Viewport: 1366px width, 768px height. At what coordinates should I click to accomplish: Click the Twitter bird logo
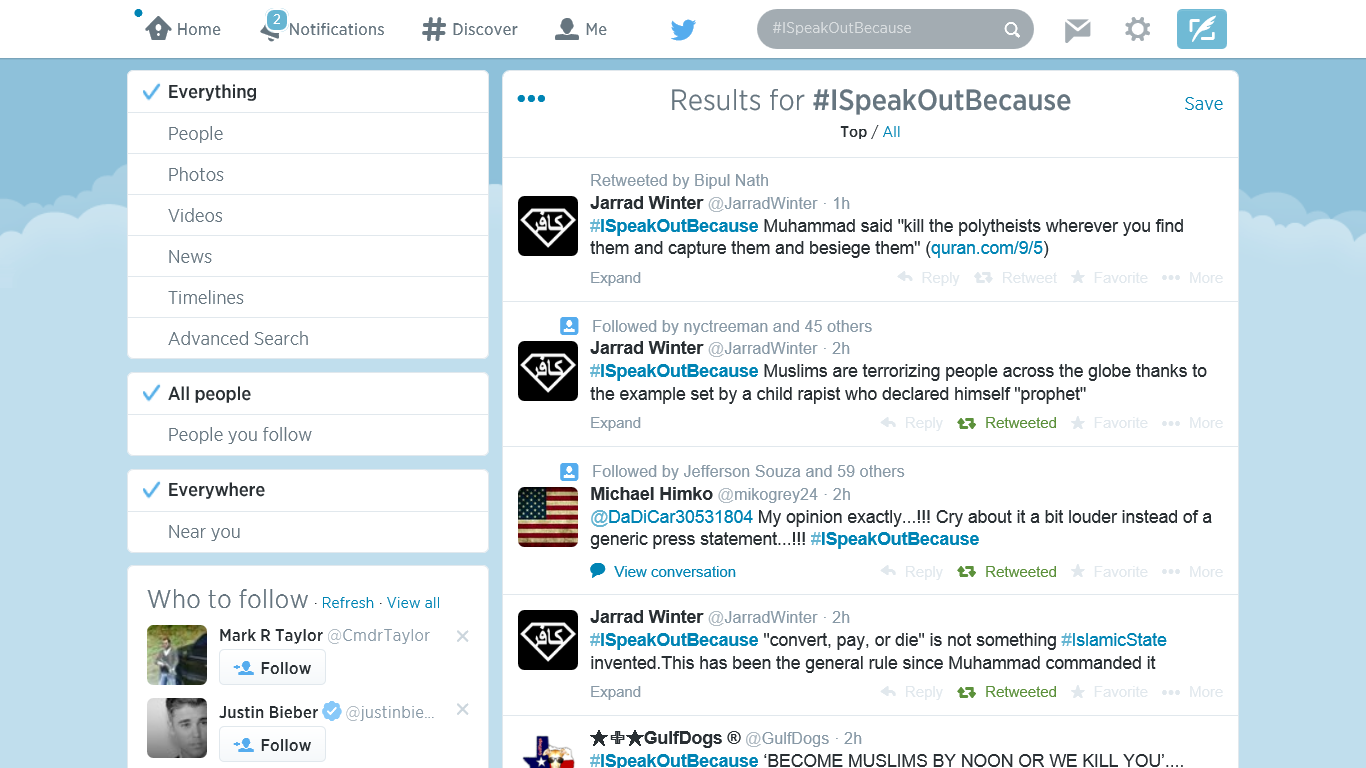[683, 30]
